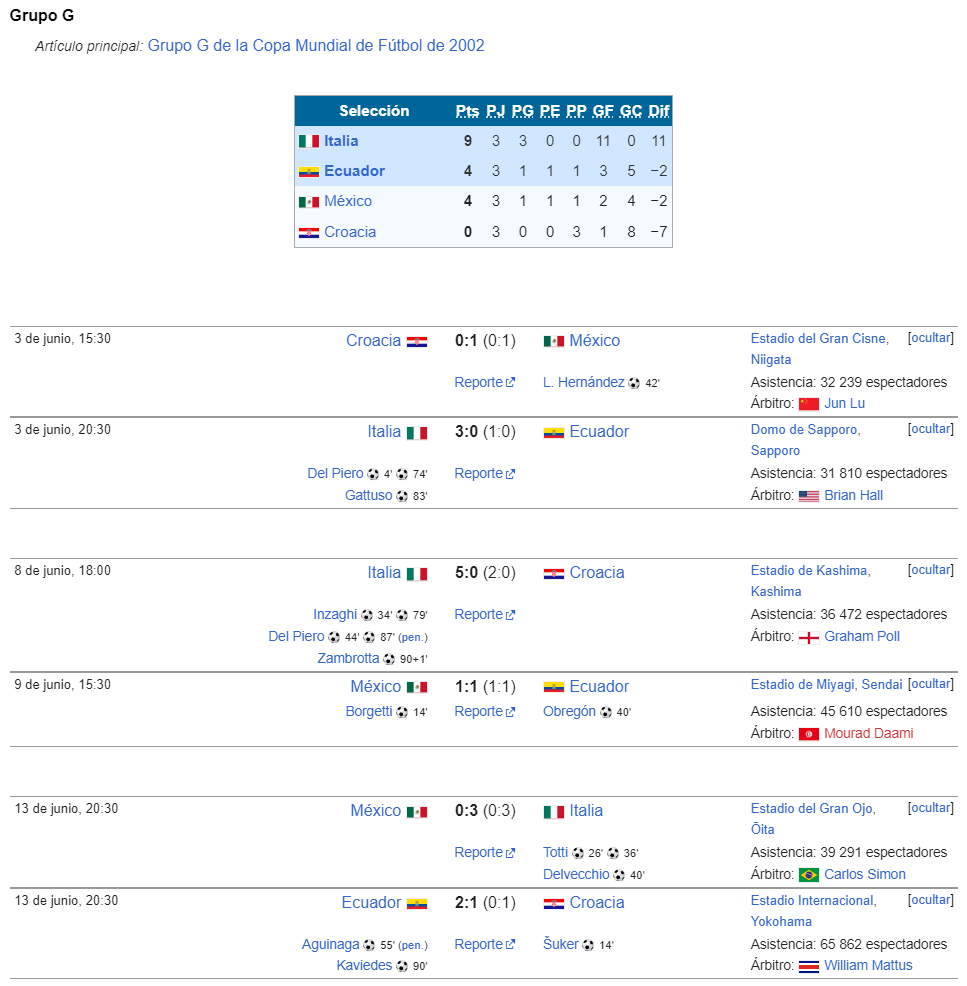967x986 pixels.
Task: Click Costa Rica flag beside William Mattus
Action: [809, 967]
